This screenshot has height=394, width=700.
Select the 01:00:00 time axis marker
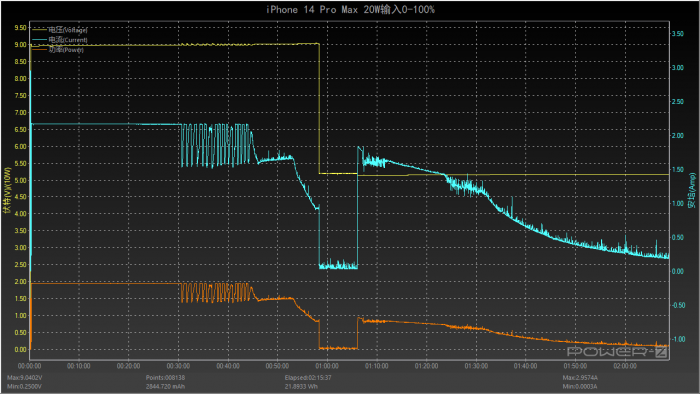327,366
